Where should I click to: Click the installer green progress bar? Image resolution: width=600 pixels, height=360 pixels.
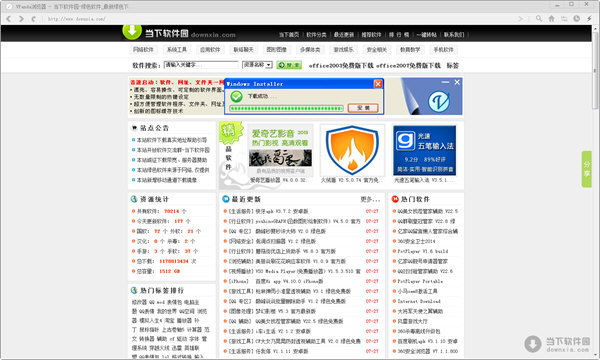tap(286, 109)
